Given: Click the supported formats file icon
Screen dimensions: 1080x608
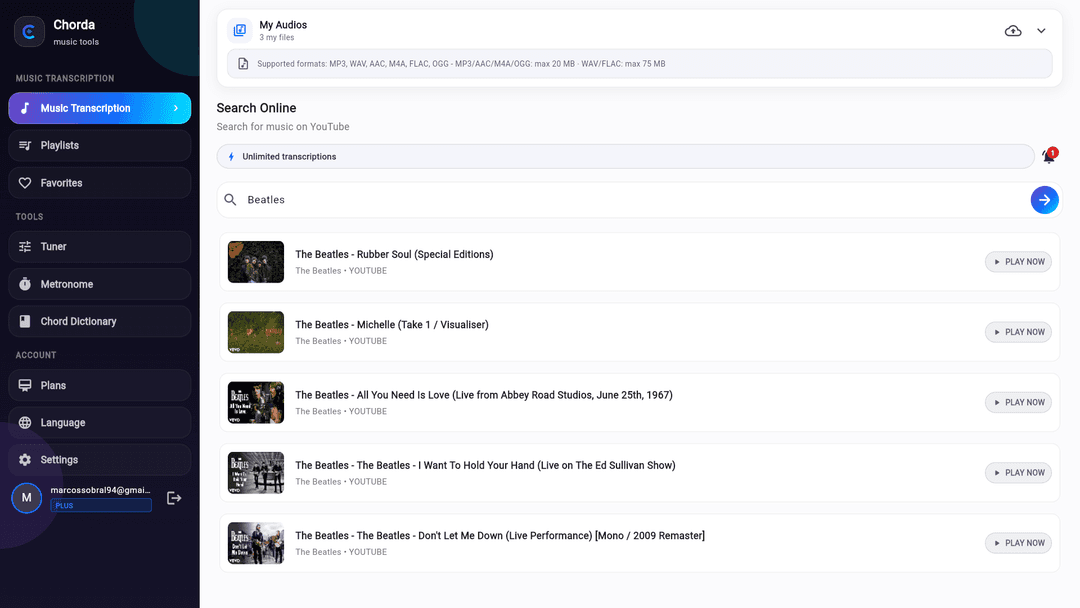Looking at the screenshot, I should coord(243,63).
